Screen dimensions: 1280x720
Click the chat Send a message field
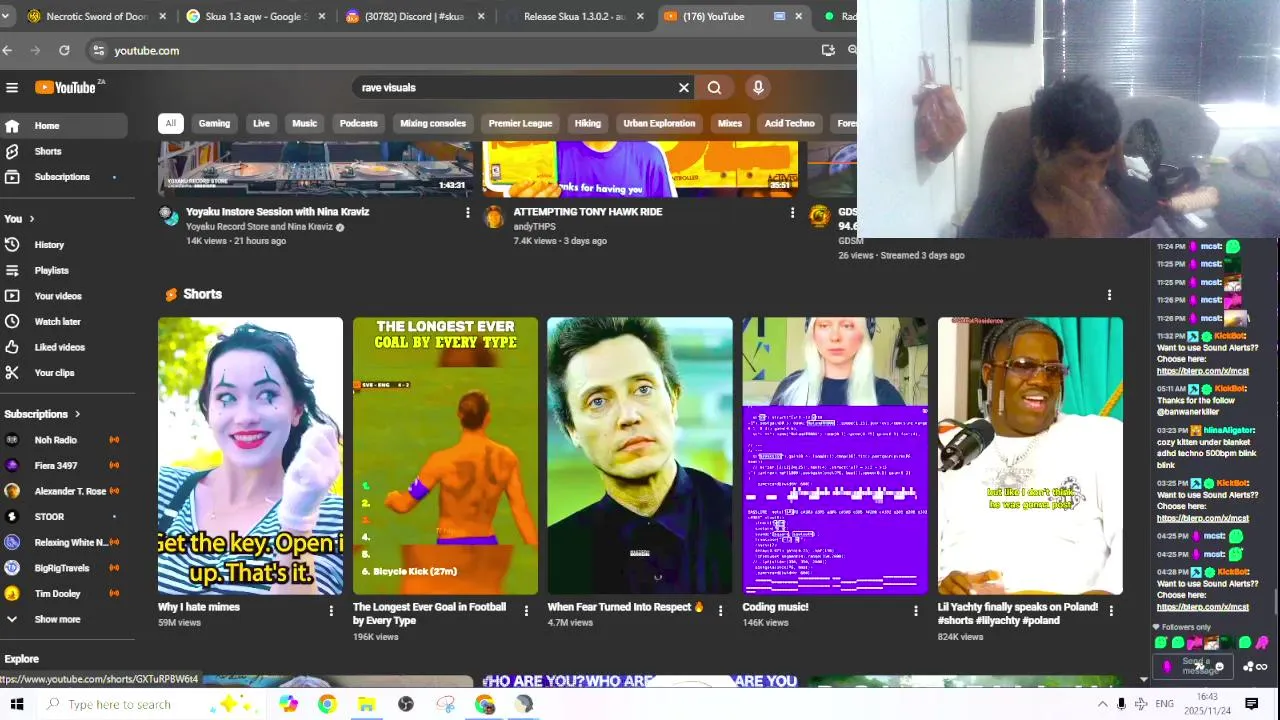pos(1195,667)
